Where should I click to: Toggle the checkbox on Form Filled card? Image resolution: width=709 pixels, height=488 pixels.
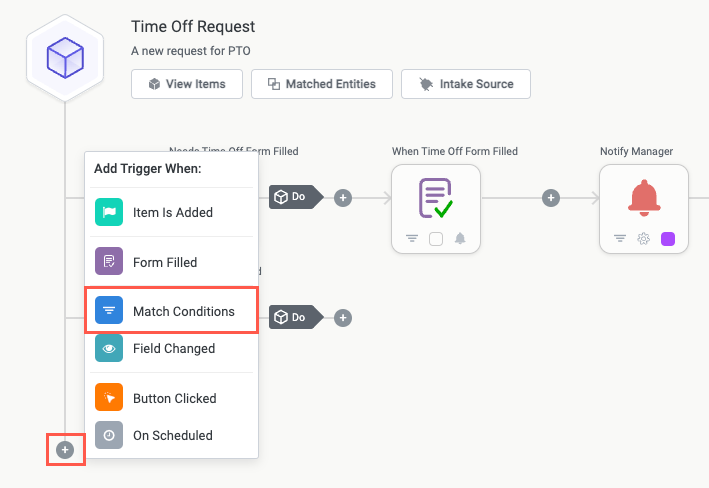point(435,239)
